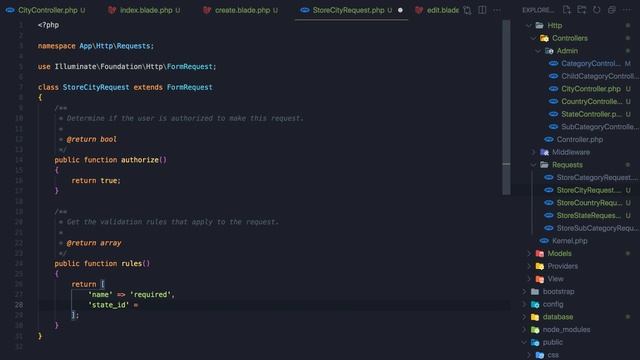Open the css folder in Explorer
The width and height of the screenshot is (640, 360).
553,355
